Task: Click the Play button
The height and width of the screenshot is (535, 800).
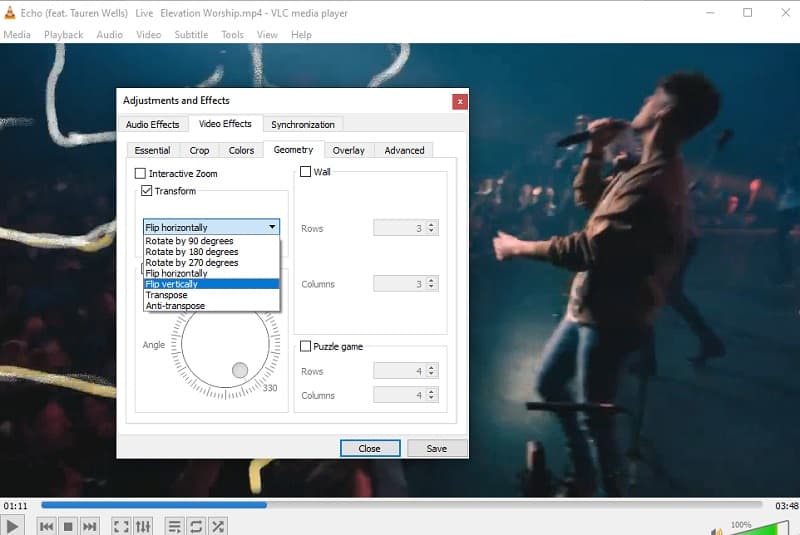Action: pyautogui.click(x=13, y=525)
